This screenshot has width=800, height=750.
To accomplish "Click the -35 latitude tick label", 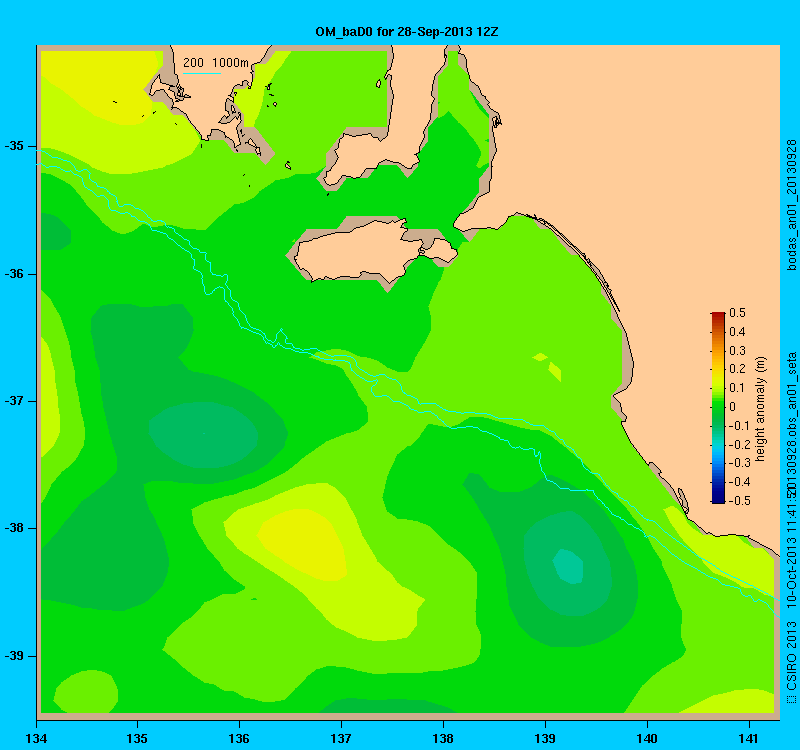I will click(14, 146).
